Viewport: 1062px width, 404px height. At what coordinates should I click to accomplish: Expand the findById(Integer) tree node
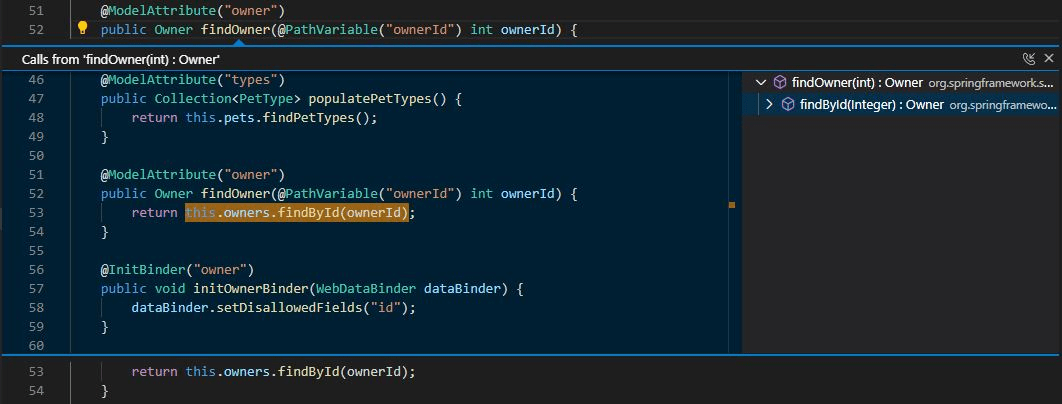click(x=769, y=104)
